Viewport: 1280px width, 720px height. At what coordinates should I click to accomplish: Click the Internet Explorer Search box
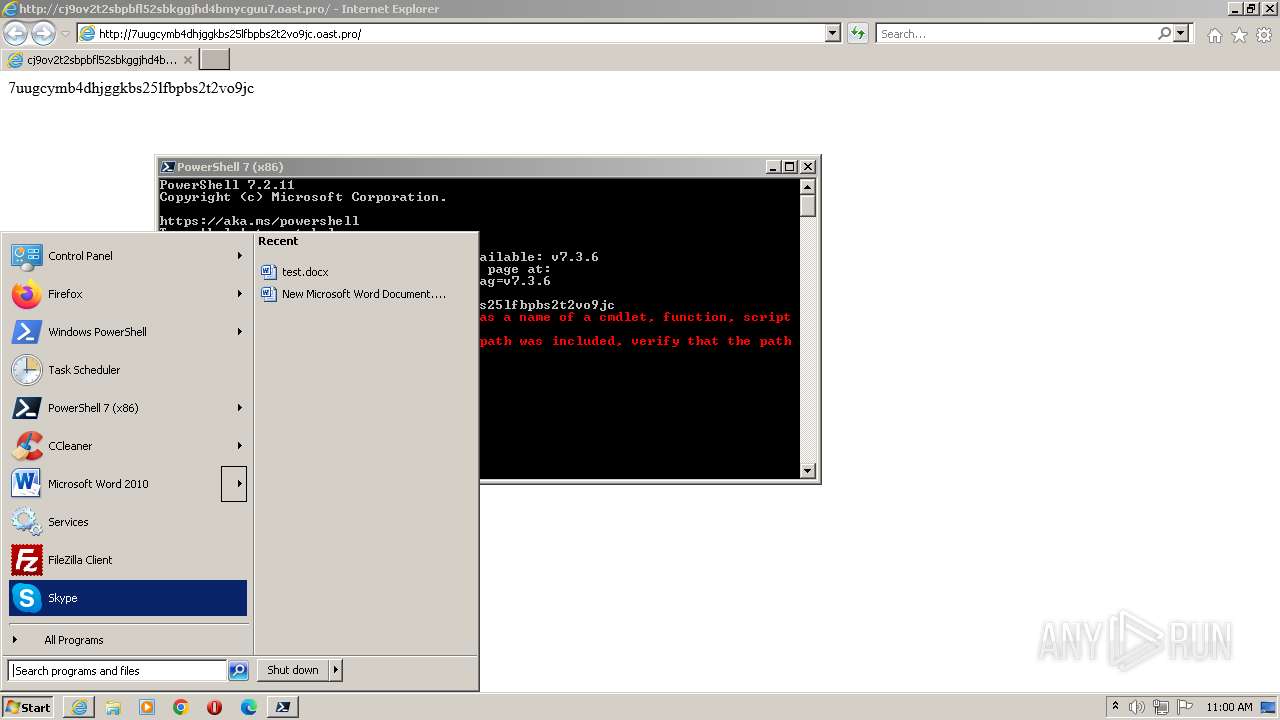point(1015,33)
